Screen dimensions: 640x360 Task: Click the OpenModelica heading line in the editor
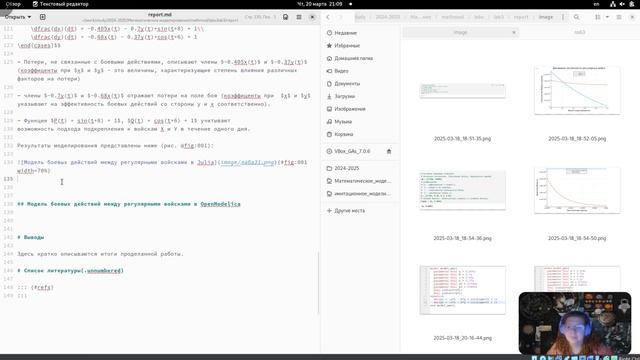click(129, 204)
